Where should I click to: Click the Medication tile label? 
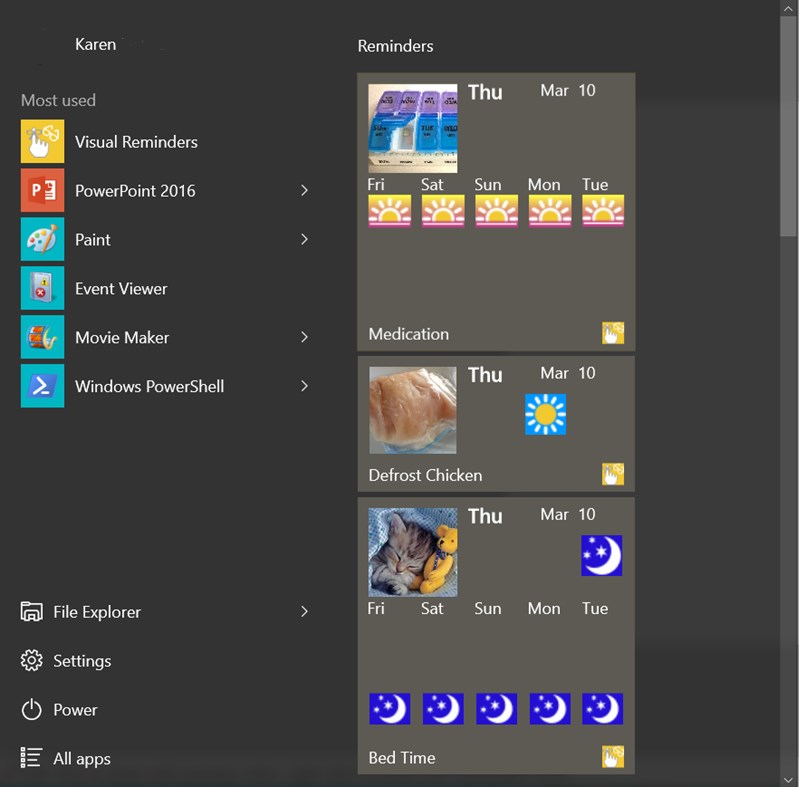click(409, 334)
